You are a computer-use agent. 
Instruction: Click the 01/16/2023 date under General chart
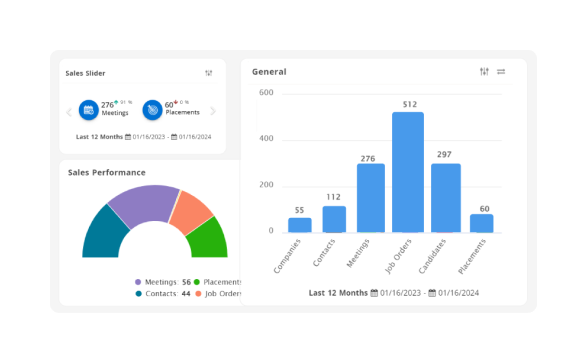pos(401,293)
